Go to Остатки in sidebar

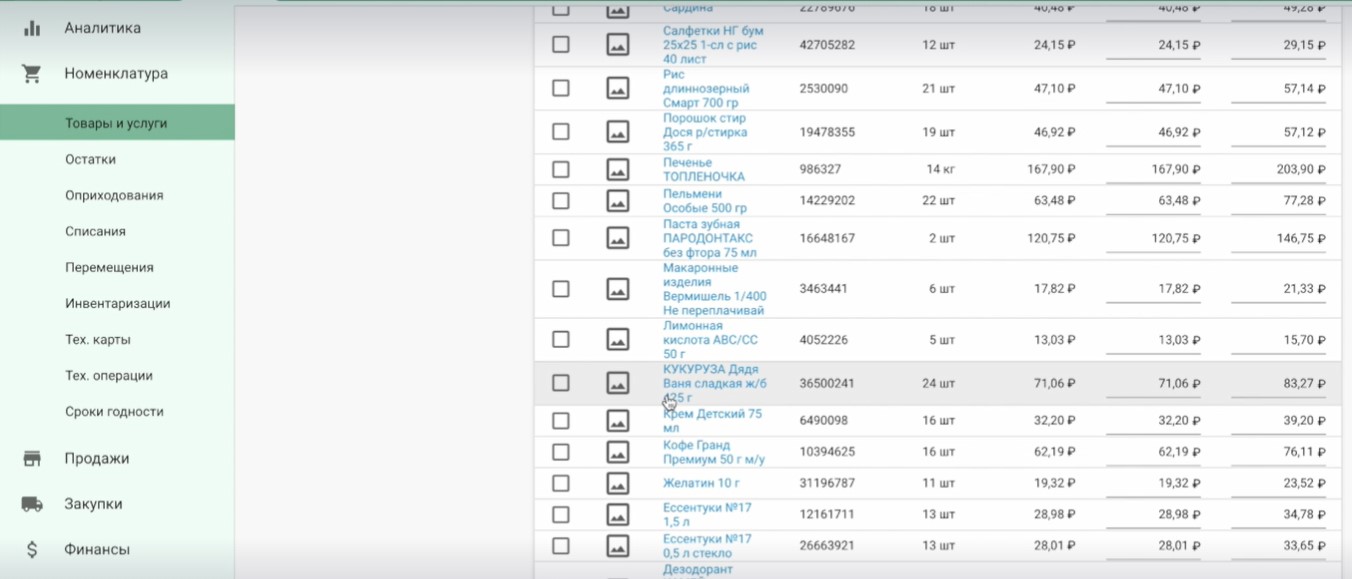pos(91,159)
